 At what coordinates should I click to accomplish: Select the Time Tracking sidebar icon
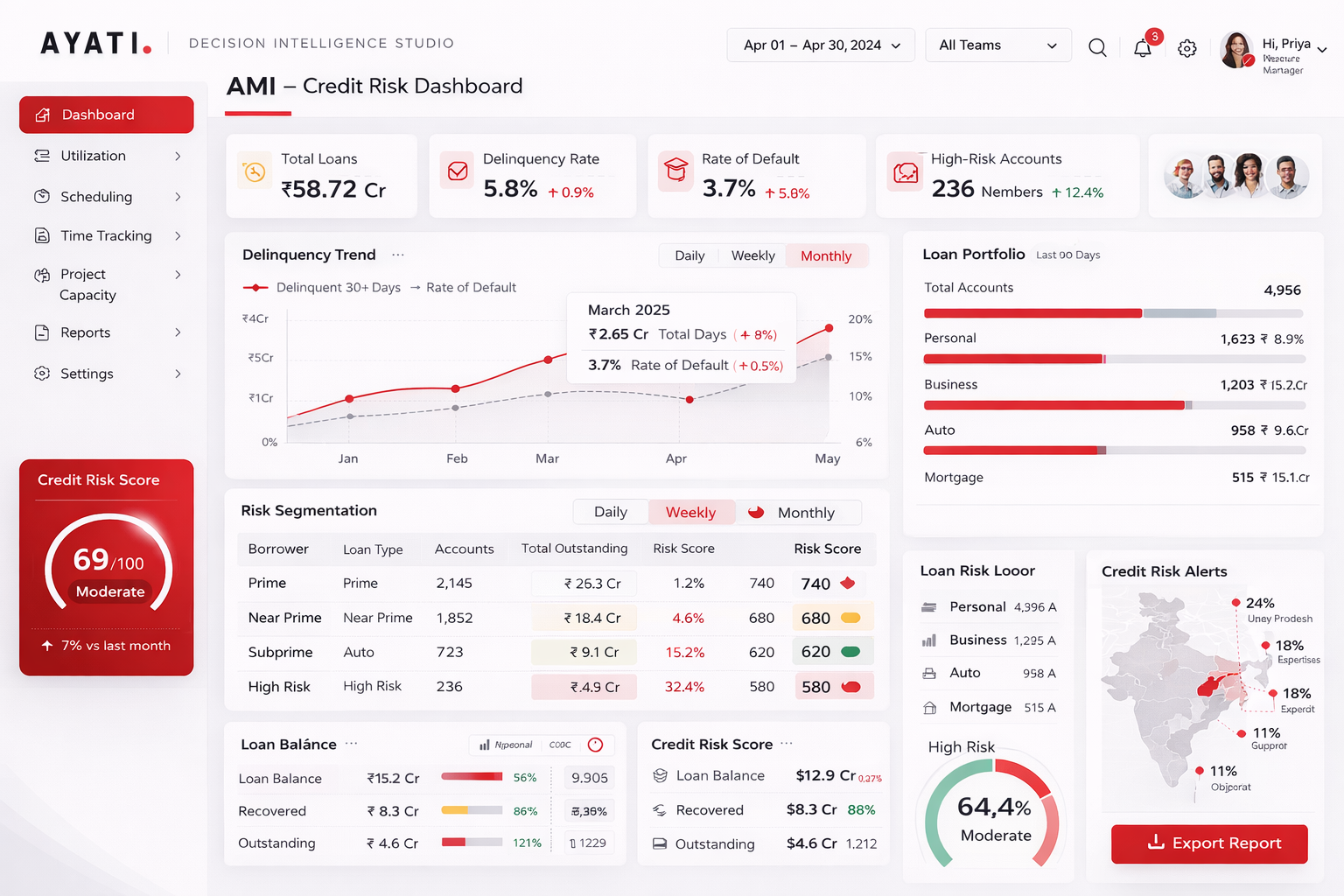(41, 235)
